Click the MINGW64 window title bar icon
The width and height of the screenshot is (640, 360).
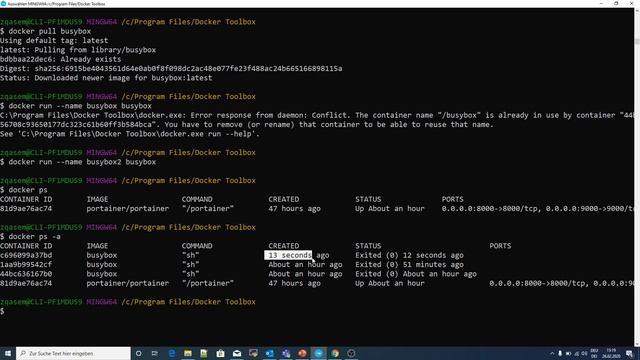coord(3,3)
